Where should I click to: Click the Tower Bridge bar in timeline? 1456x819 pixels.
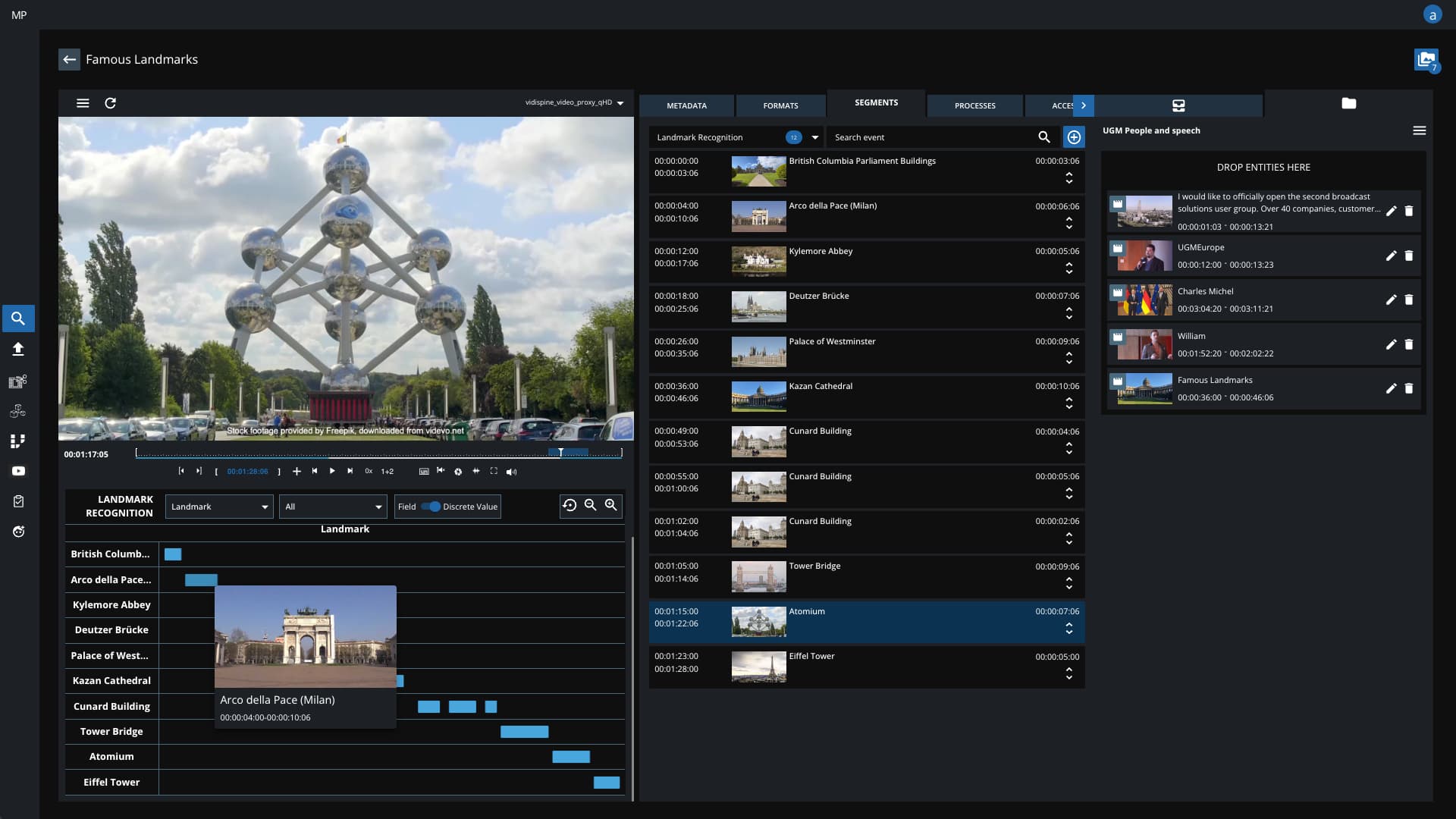tap(524, 732)
